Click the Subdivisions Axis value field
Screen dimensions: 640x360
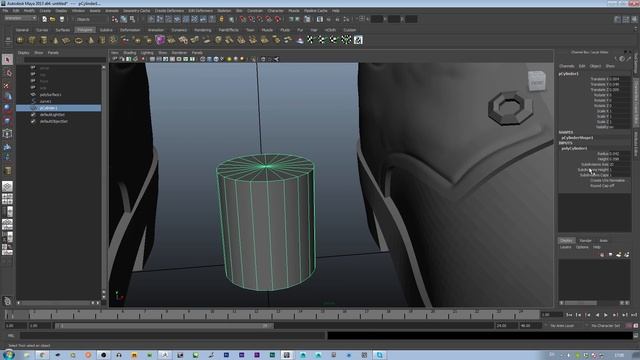tap(620, 164)
